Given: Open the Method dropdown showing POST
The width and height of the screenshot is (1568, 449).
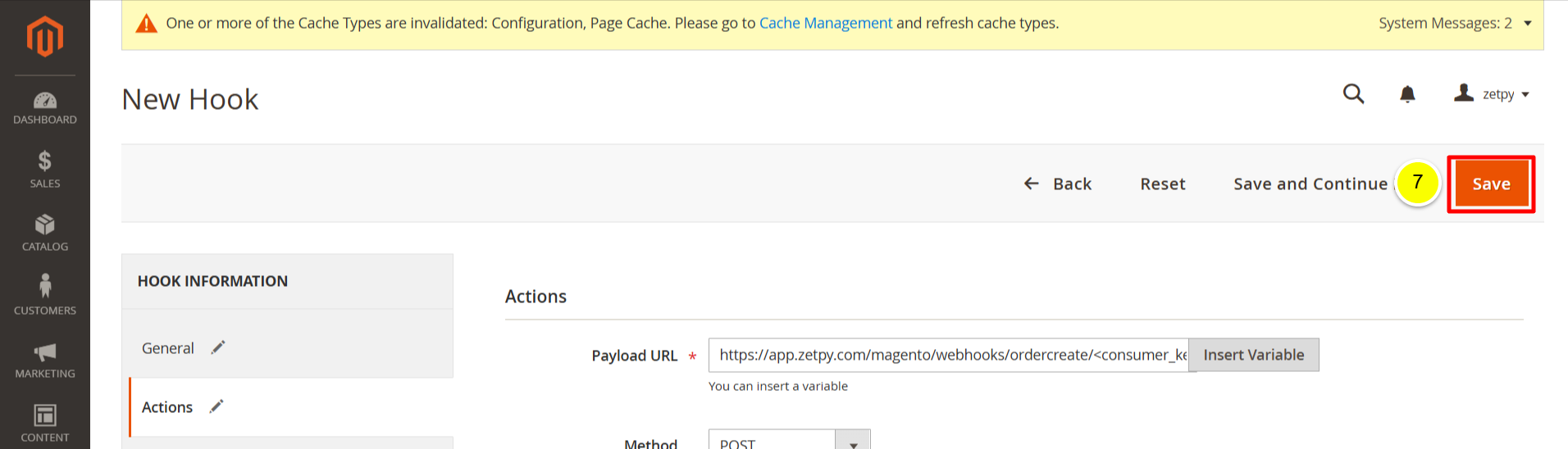Looking at the screenshot, I should [x=852, y=442].
